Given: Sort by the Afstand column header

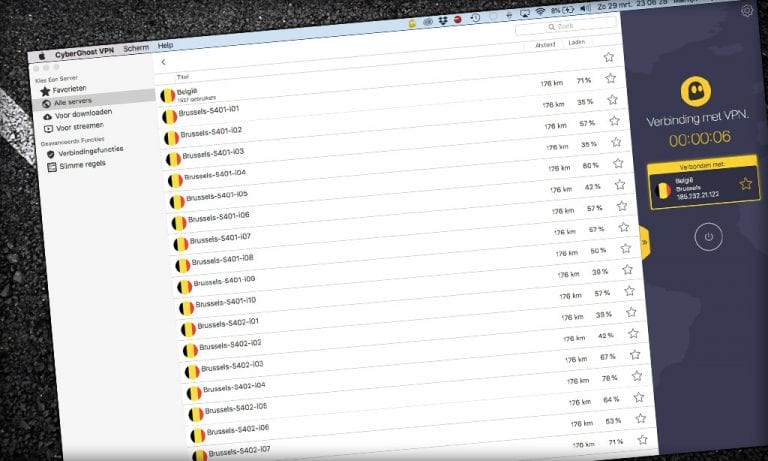Looking at the screenshot, I should coord(545,45).
